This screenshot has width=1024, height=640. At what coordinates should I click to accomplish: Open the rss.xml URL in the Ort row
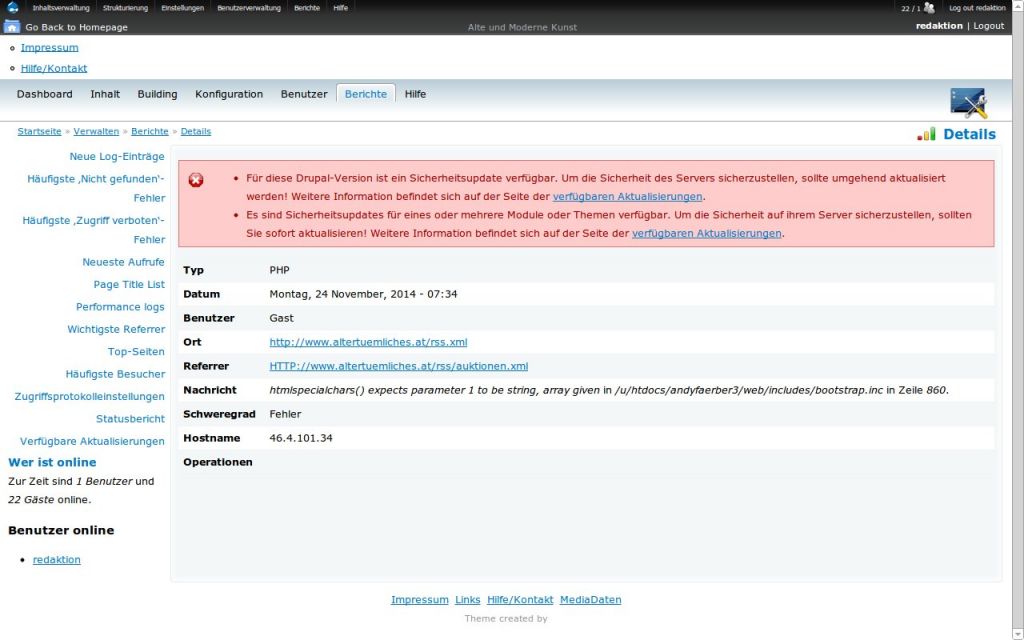pyautogui.click(x=368, y=342)
